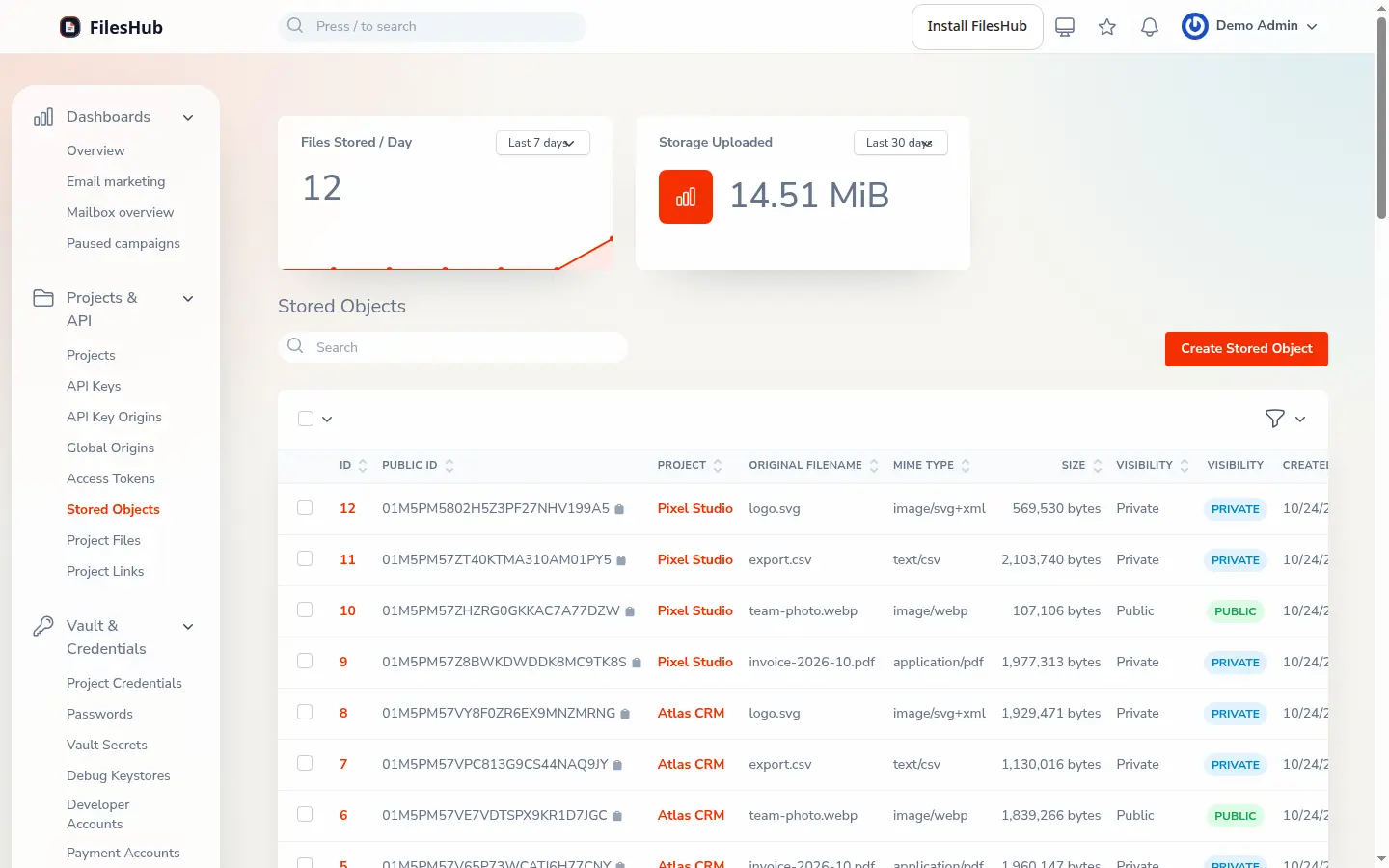Open Atlas CRM link in row 8
The height and width of the screenshot is (868, 1389).
(691, 713)
